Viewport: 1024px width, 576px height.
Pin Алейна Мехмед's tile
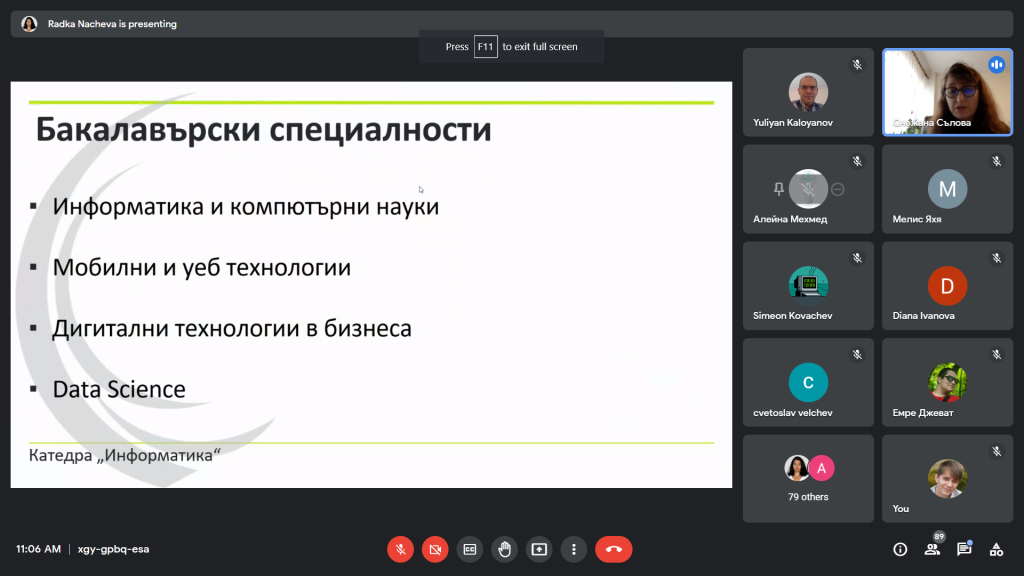point(778,189)
